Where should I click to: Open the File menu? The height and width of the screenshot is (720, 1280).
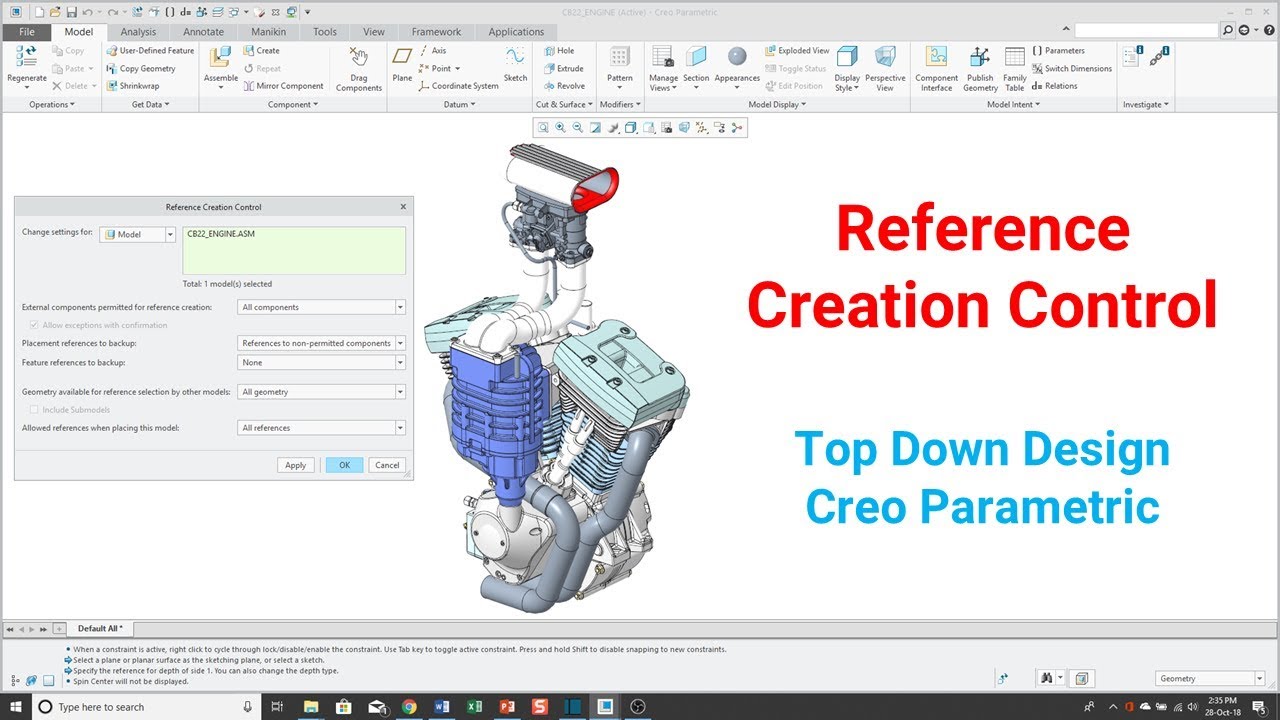(x=27, y=32)
